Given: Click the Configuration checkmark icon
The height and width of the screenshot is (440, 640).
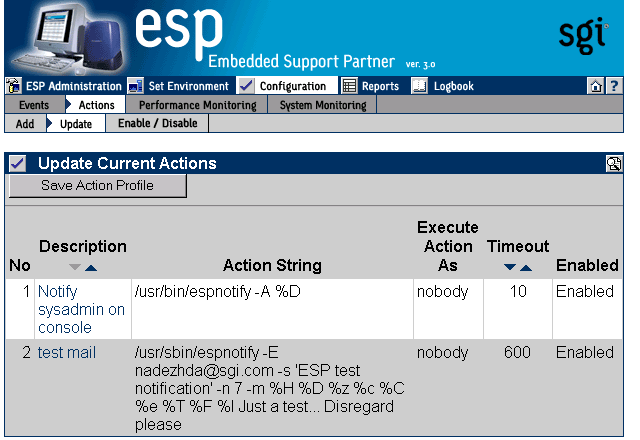Looking at the screenshot, I should pyautogui.click(x=246, y=86).
